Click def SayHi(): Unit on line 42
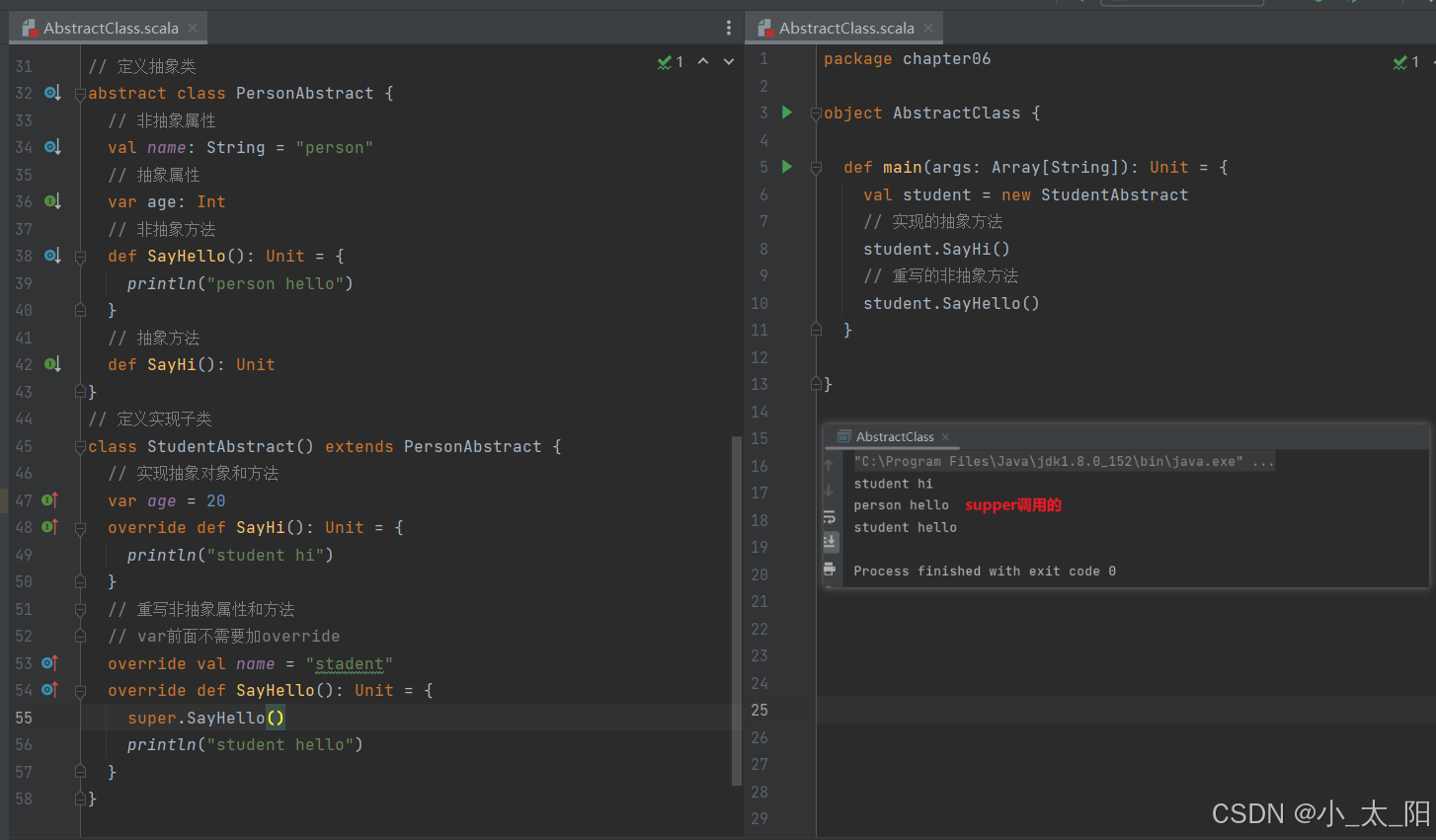The width and height of the screenshot is (1436, 840). [x=192, y=364]
